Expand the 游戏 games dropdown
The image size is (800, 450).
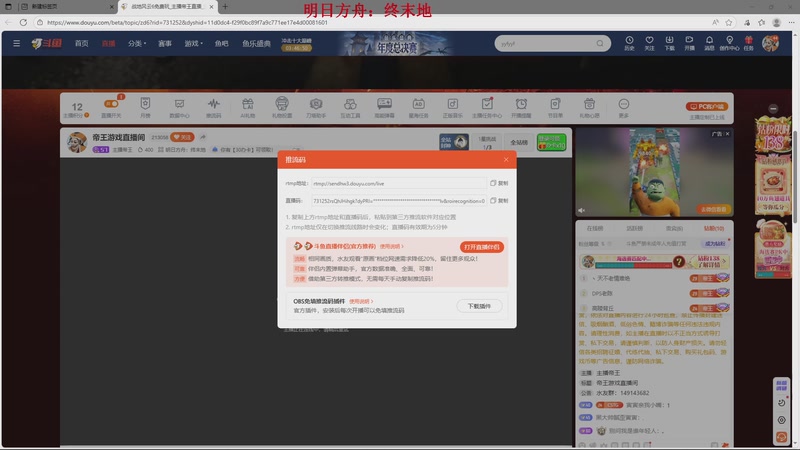pyautogui.click(x=193, y=43)
